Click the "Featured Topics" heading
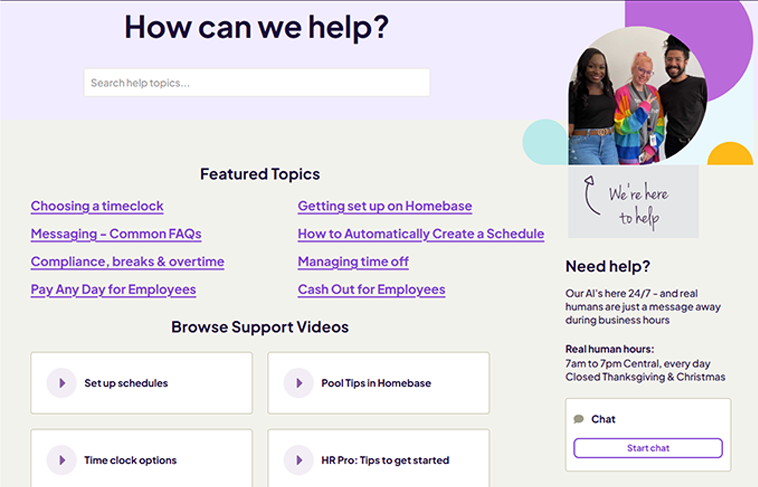Screen dimensions: 758x487 260,174
